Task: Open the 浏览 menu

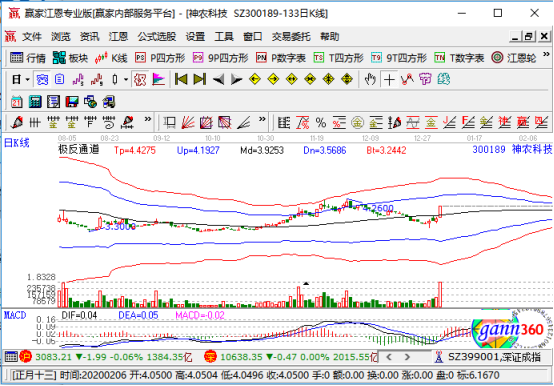Action: tap(60, 36)
